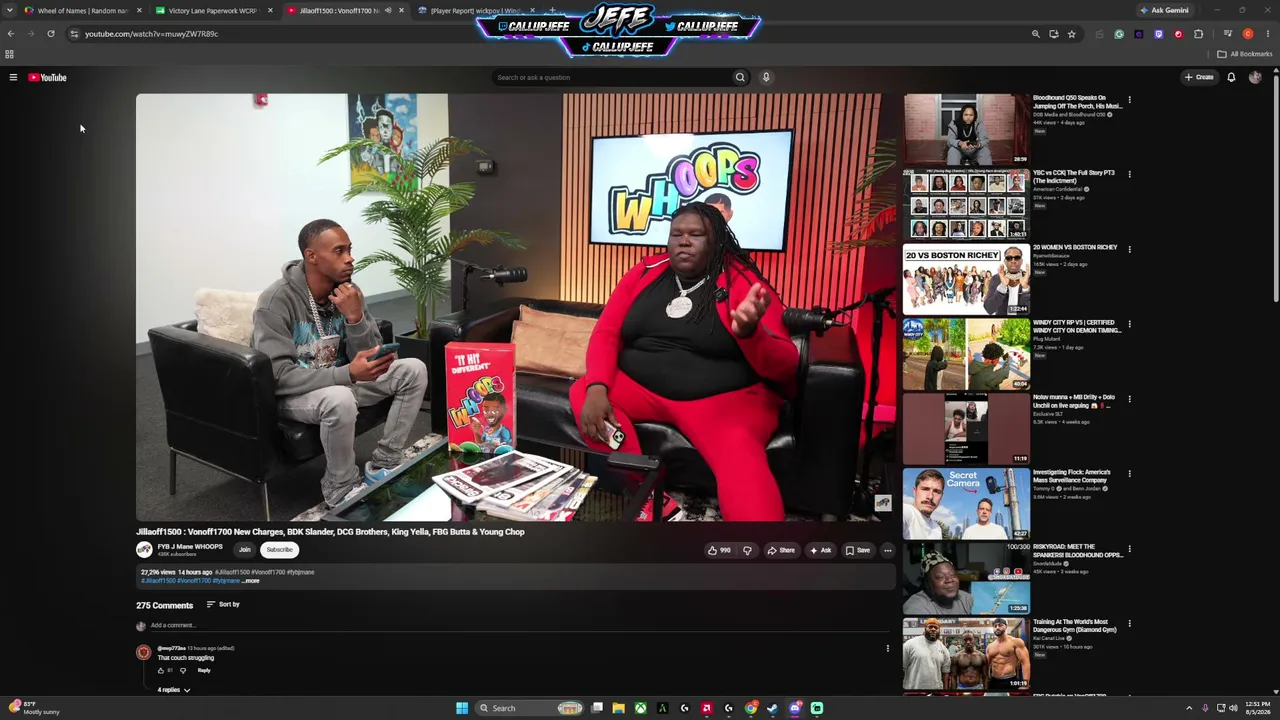This screenshot has width=1280, height=720.
Task: Open YouTube notifications bell
Action: coord(1231,77)
